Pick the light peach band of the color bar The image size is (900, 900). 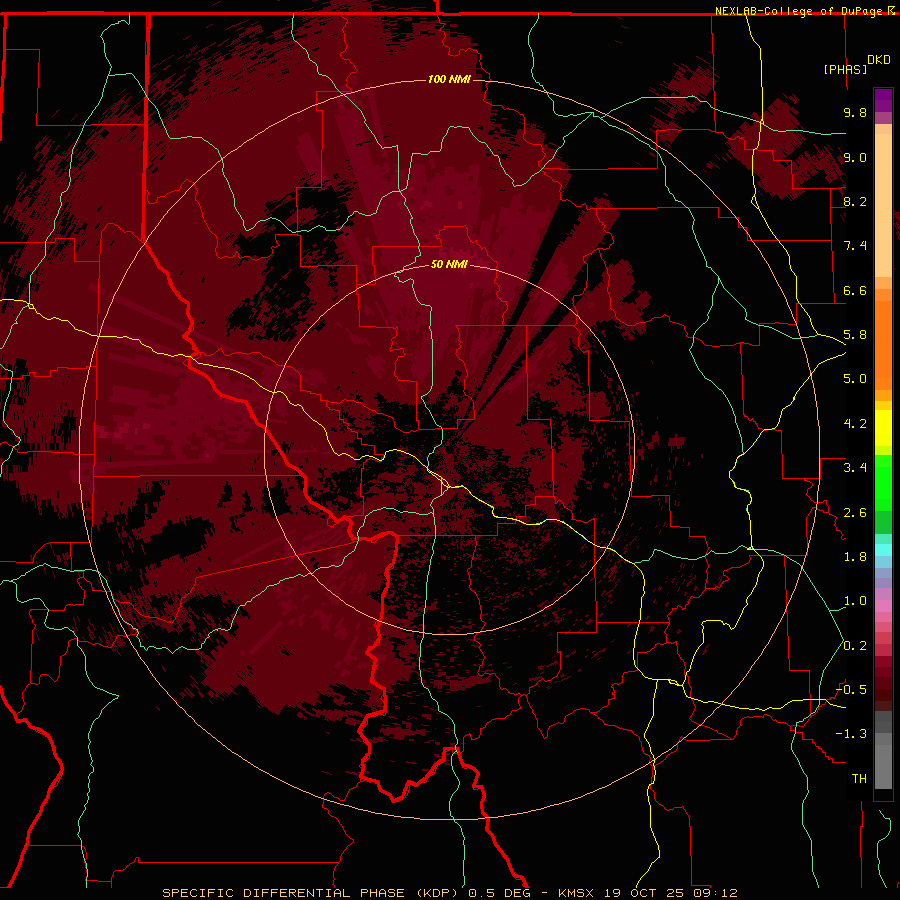pyautogui.click(x=883, y=205)
